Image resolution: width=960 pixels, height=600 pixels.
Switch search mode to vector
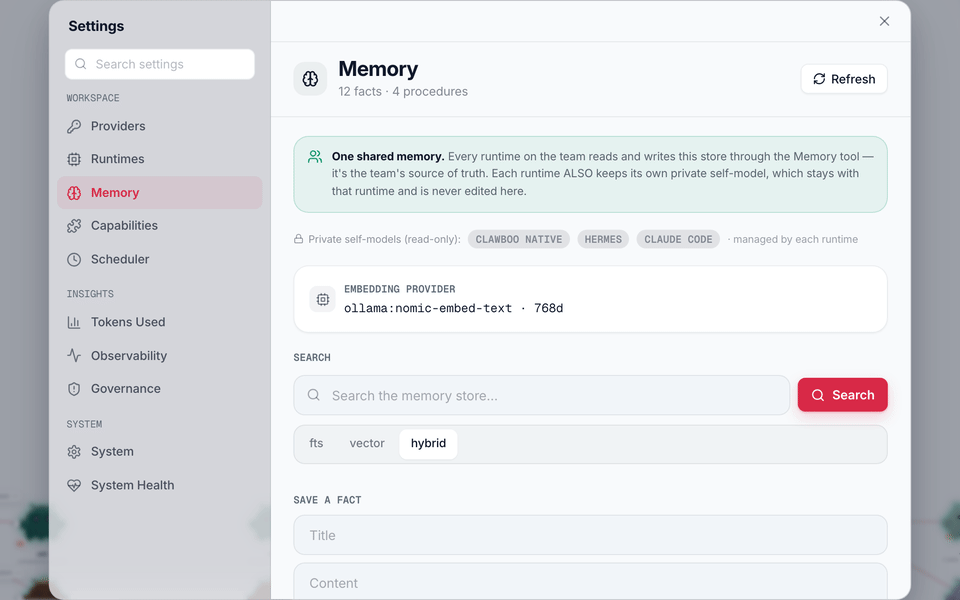coord(367,443)
